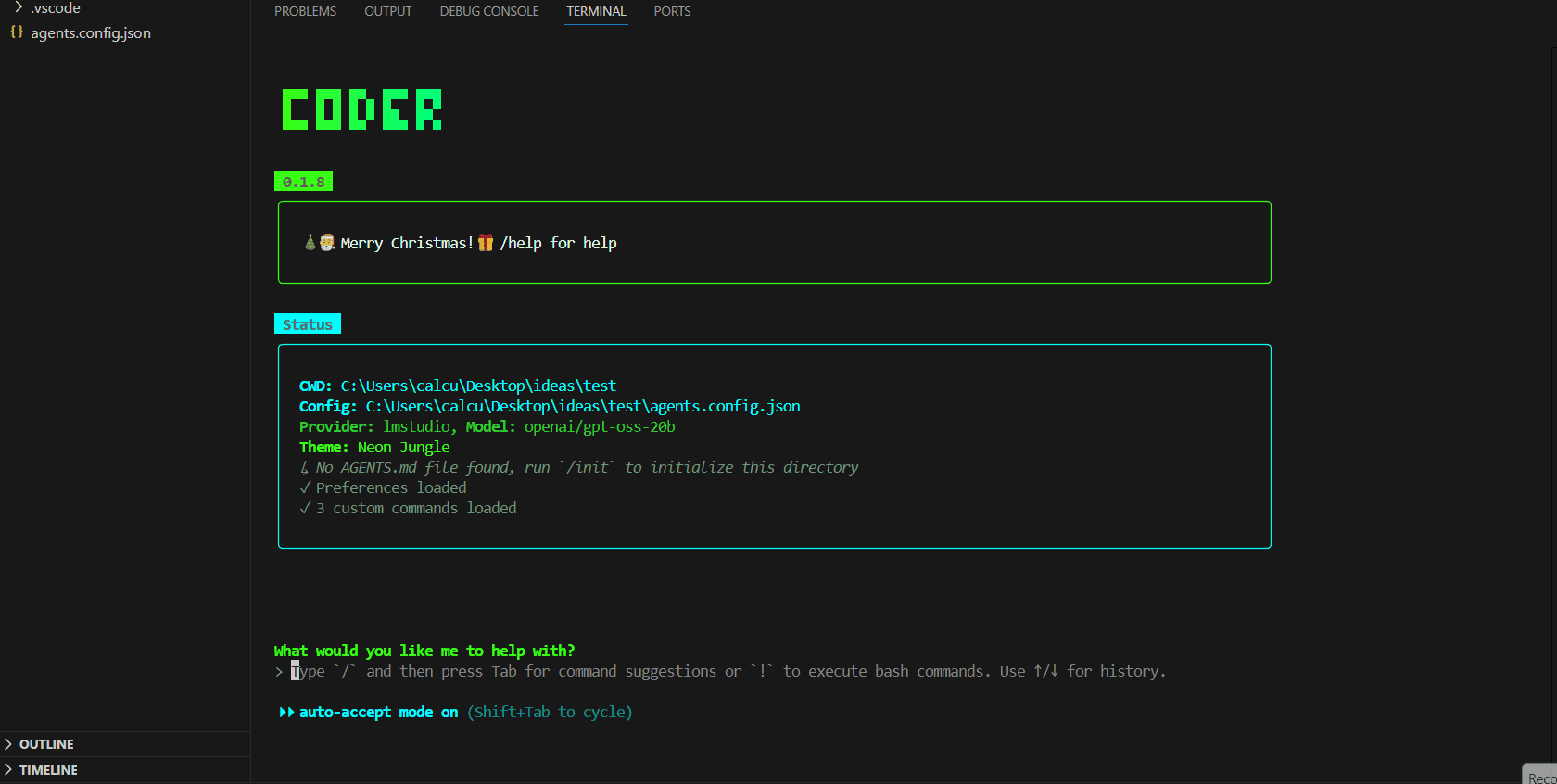This screenshot has width=1557, height=784.
Task: Open the OUTPUT panel tab
Action: (x=387, y=11)
